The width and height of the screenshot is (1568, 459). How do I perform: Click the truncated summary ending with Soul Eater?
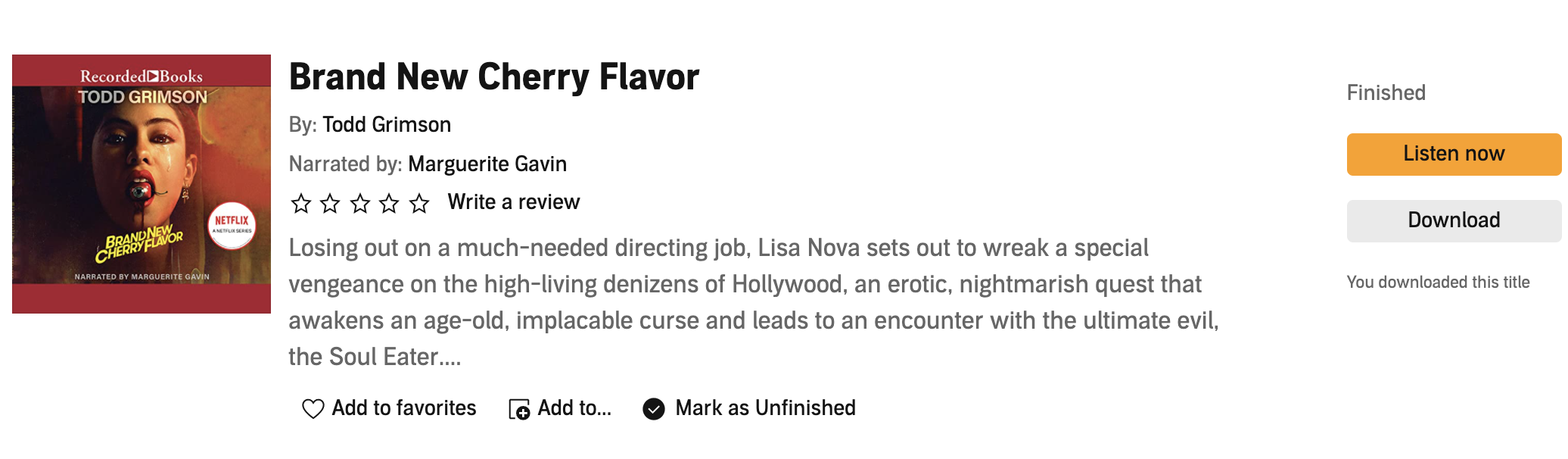[753, 302]
